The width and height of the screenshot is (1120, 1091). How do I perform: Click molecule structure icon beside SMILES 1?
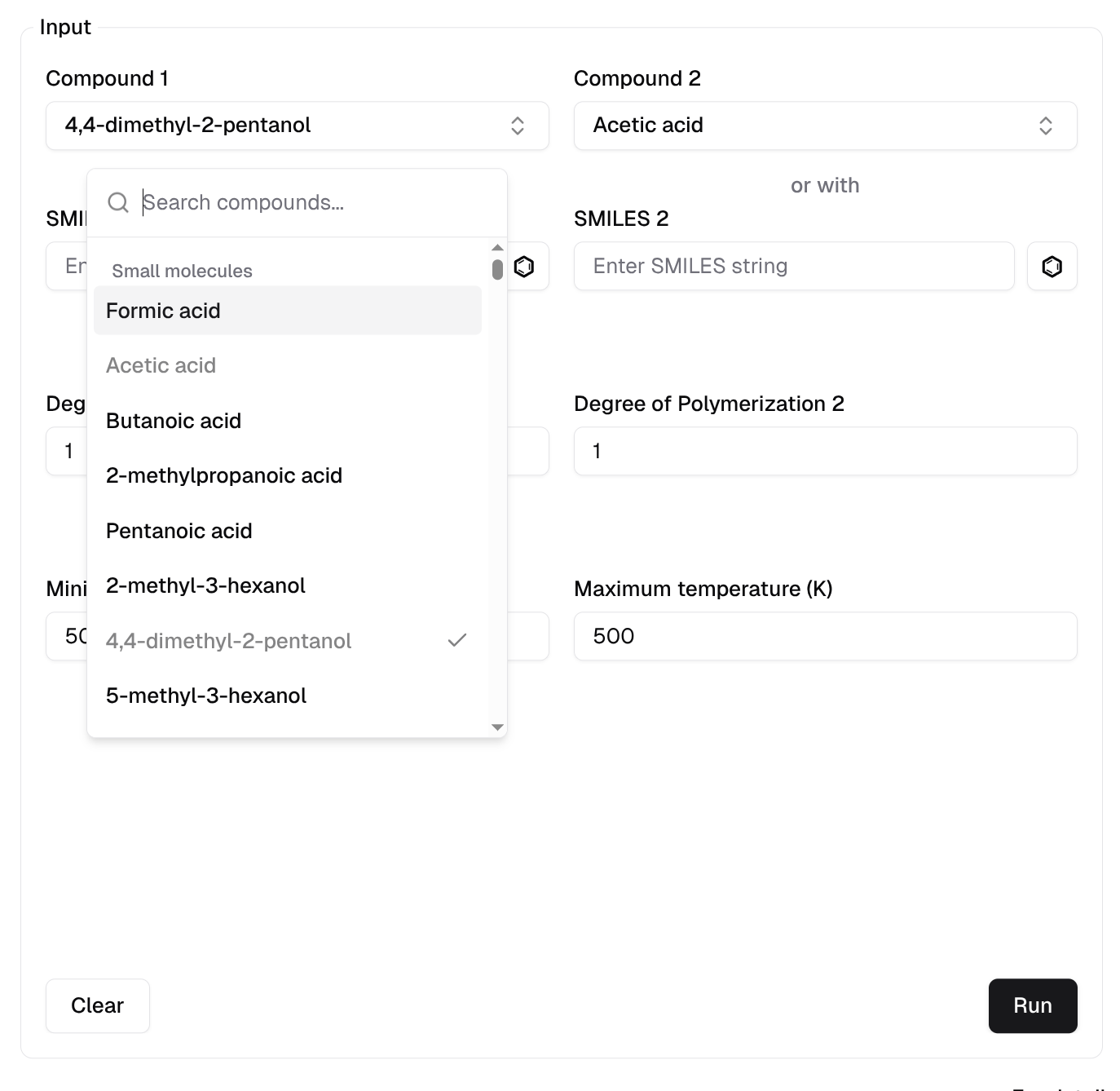(x=524, y=267)
